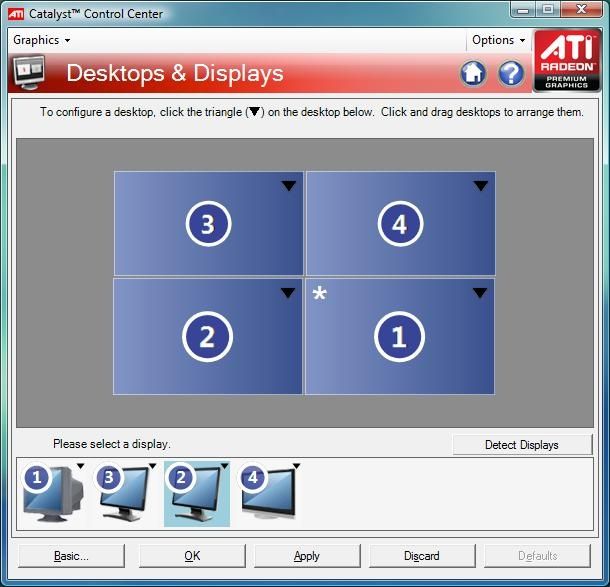Open the dropdown triangle for display 3
This screenshot has width=610, height=587.
point(152,466)
